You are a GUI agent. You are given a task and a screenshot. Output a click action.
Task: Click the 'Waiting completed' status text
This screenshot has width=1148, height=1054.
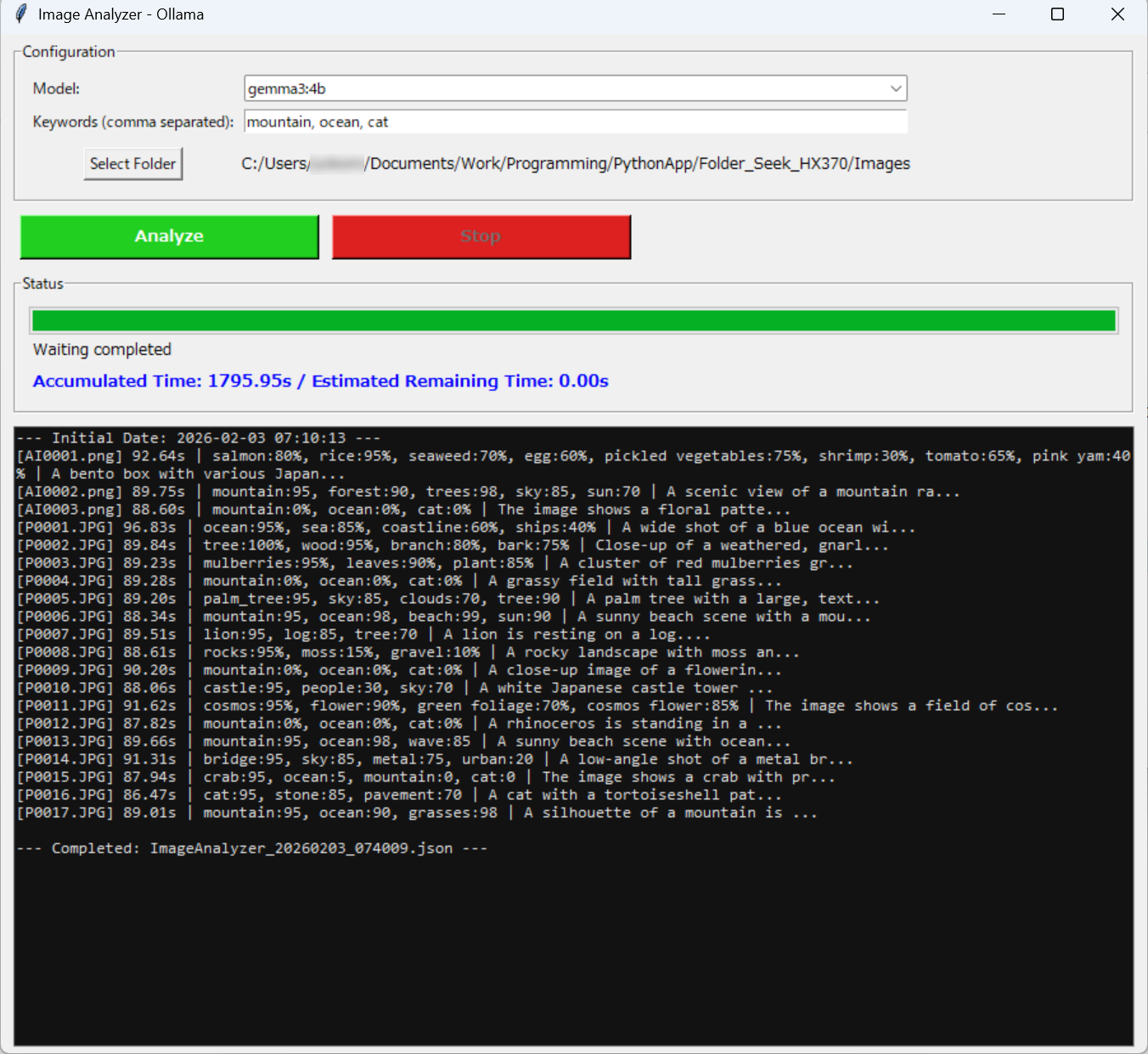[x=102, y=350]
